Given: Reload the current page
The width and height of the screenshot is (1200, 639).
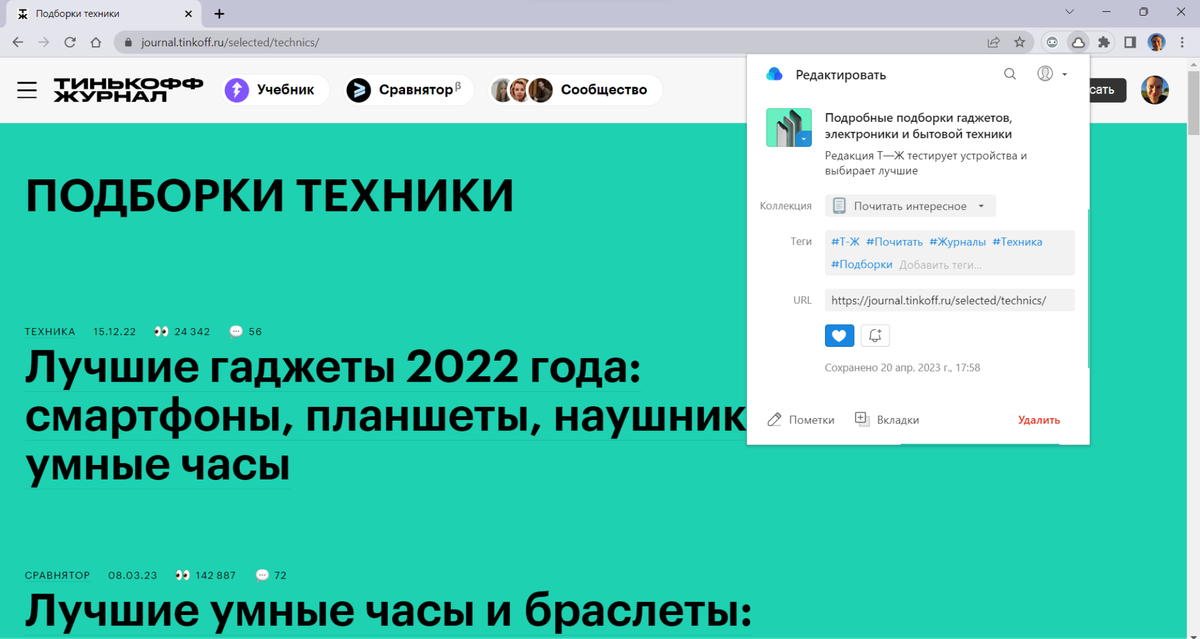Looking at the screenshot, I should [70, 42].
